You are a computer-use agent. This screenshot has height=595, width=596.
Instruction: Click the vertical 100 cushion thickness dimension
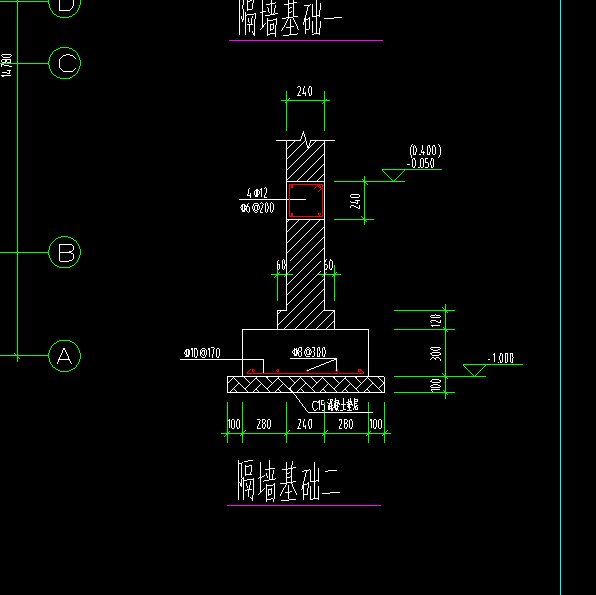(436, 385)
